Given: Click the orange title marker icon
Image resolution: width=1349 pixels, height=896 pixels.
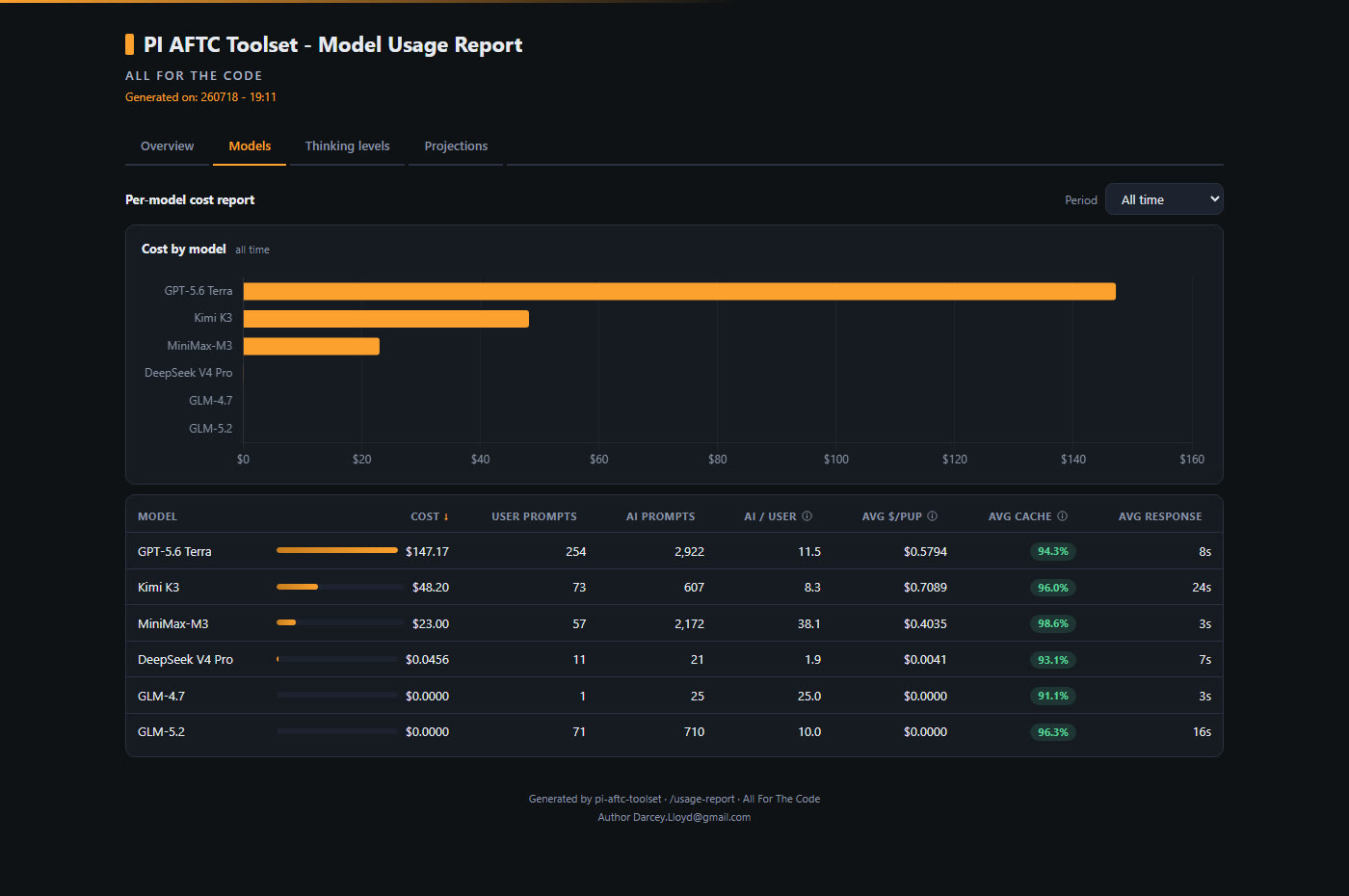Looking at the screenshot, I should click(129, 44).
